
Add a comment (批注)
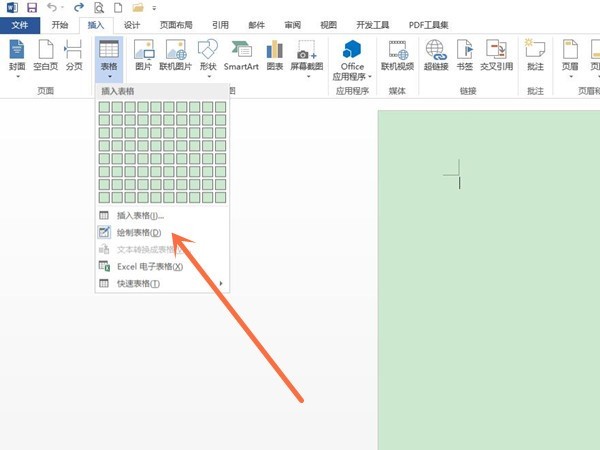[x=535, y=55]
